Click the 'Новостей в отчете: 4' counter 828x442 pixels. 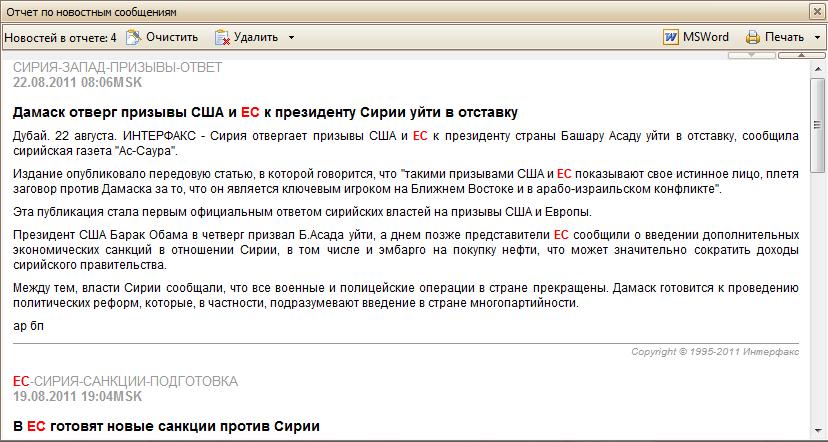tap(60, 37)
